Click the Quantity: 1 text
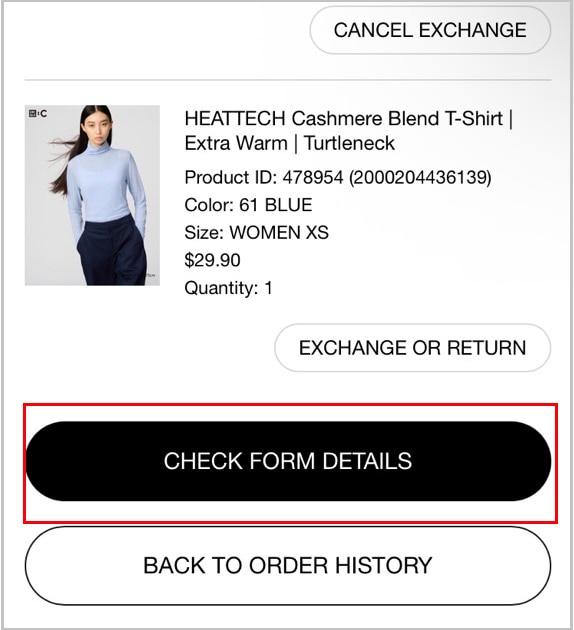 228,288
